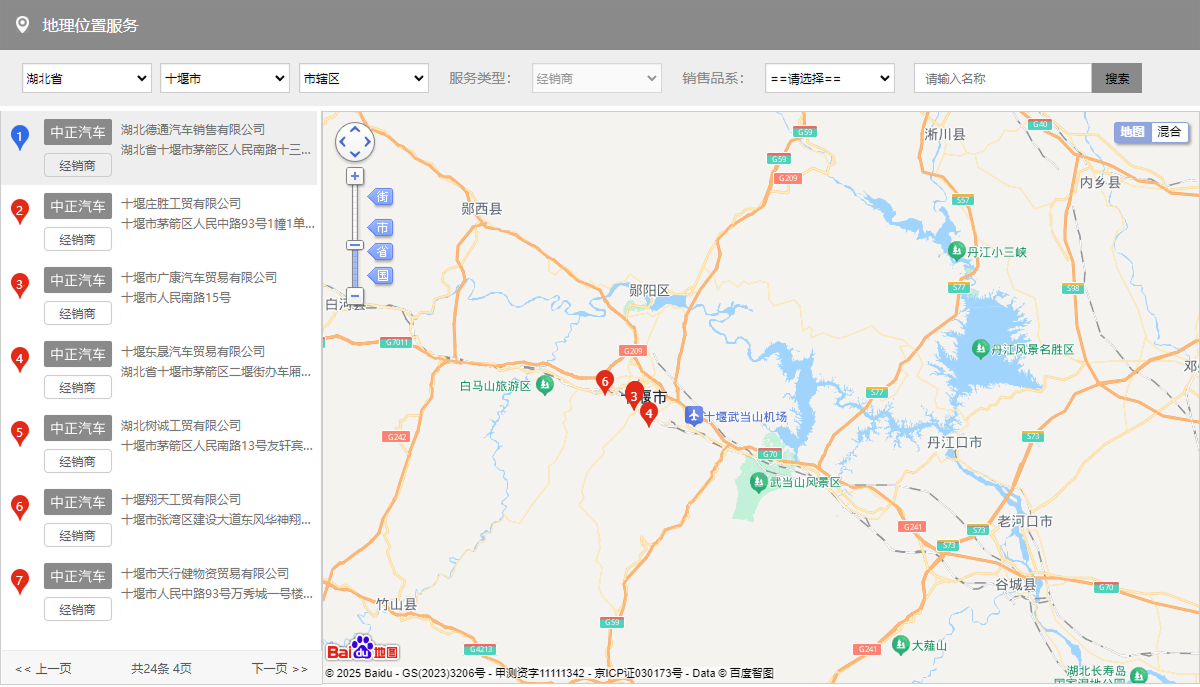Click the map zoom slider handle
The width and height of the screenshot is (1200, 687).
tap(355, 245)
